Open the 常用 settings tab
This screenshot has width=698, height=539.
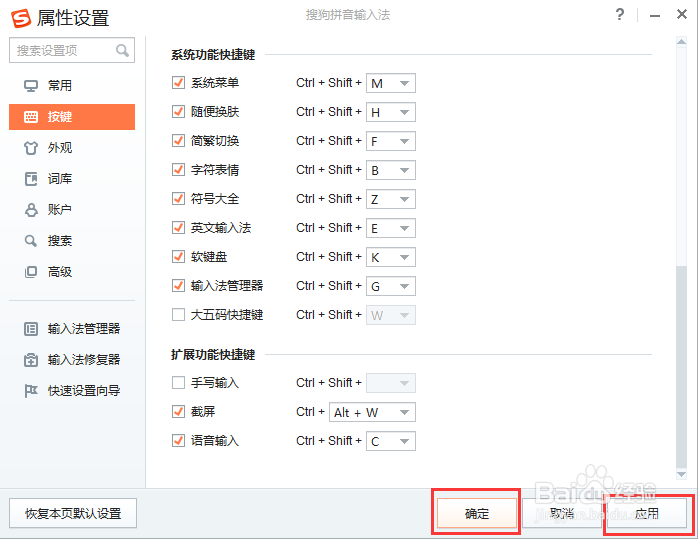[72, 85]
